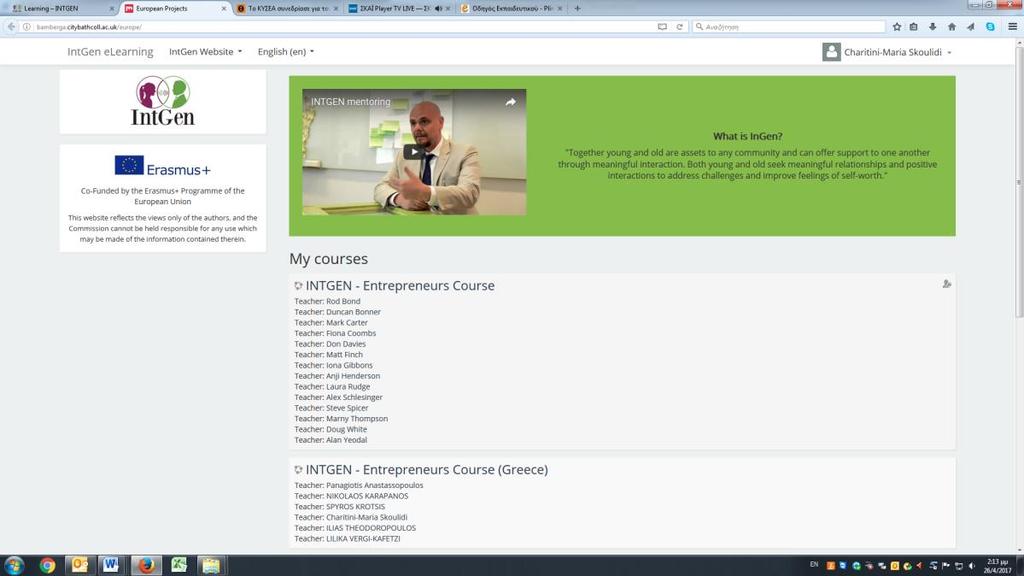Reload the page with the refresh icon
The height and width of the screenshot is (576, 1024).
[x=679, y=27]
